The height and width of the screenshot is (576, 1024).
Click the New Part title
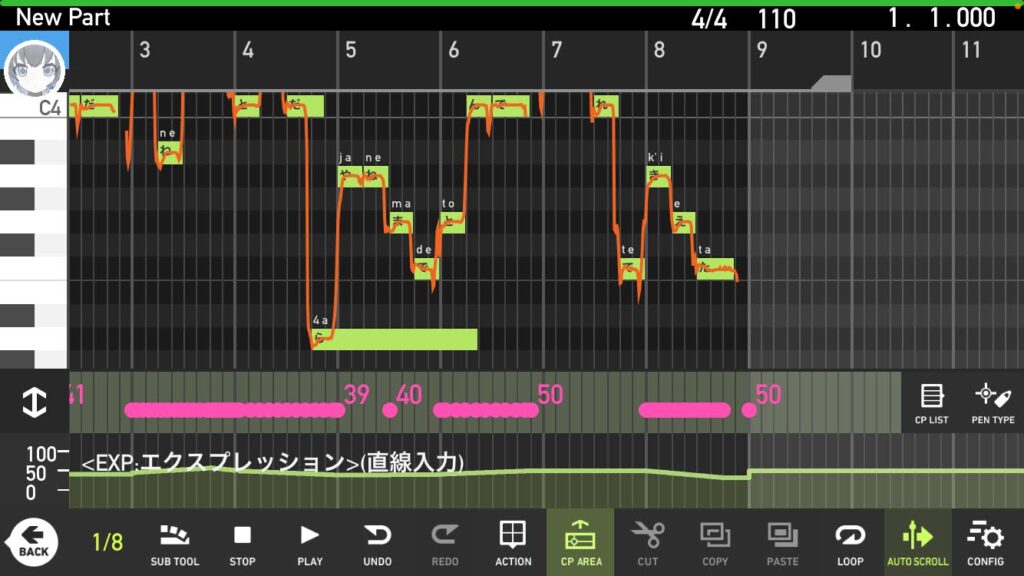point(62,16)
